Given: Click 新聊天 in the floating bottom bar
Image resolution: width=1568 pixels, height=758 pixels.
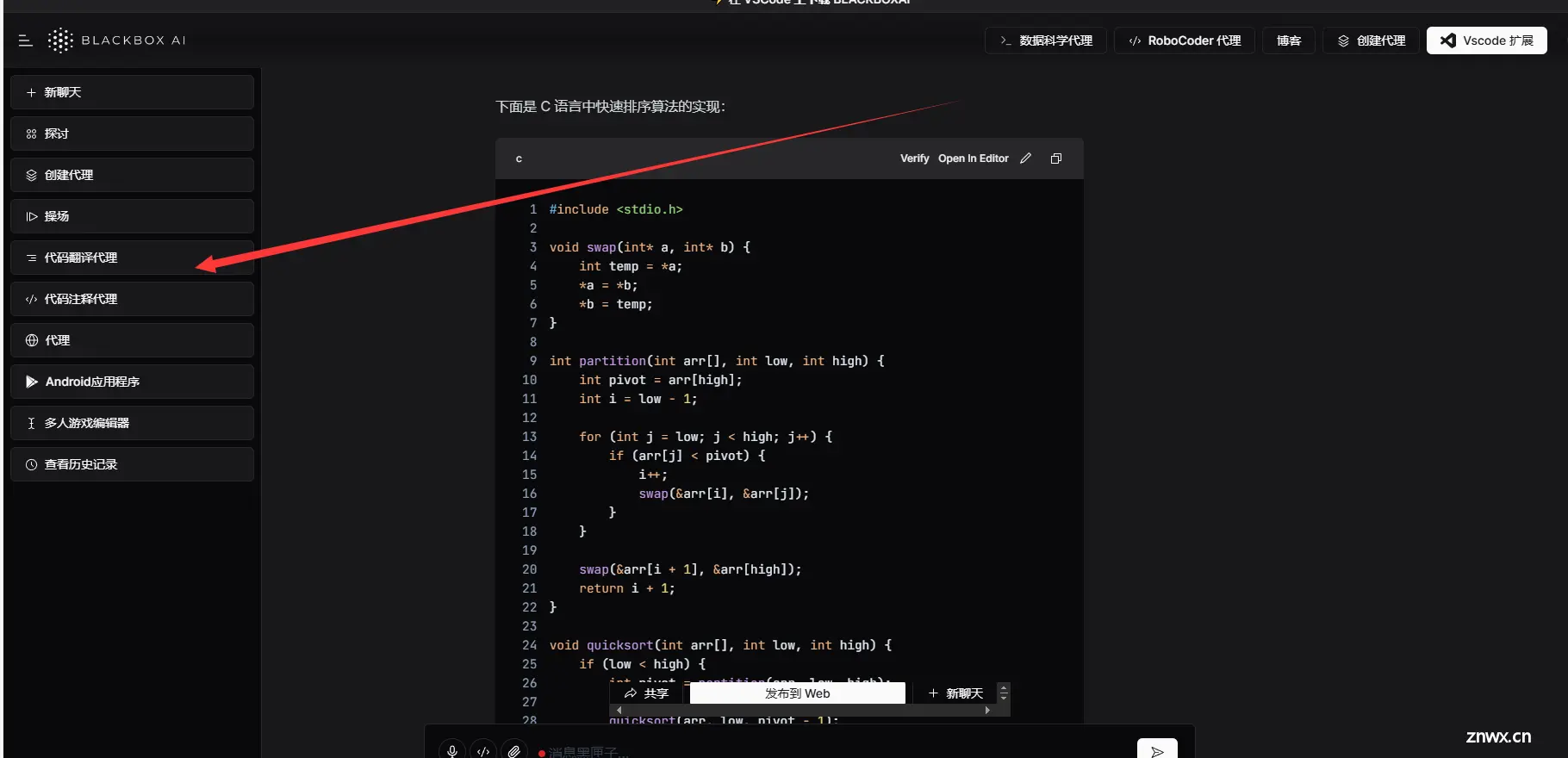Looking at the screenshot, I should tap(956, 693).
